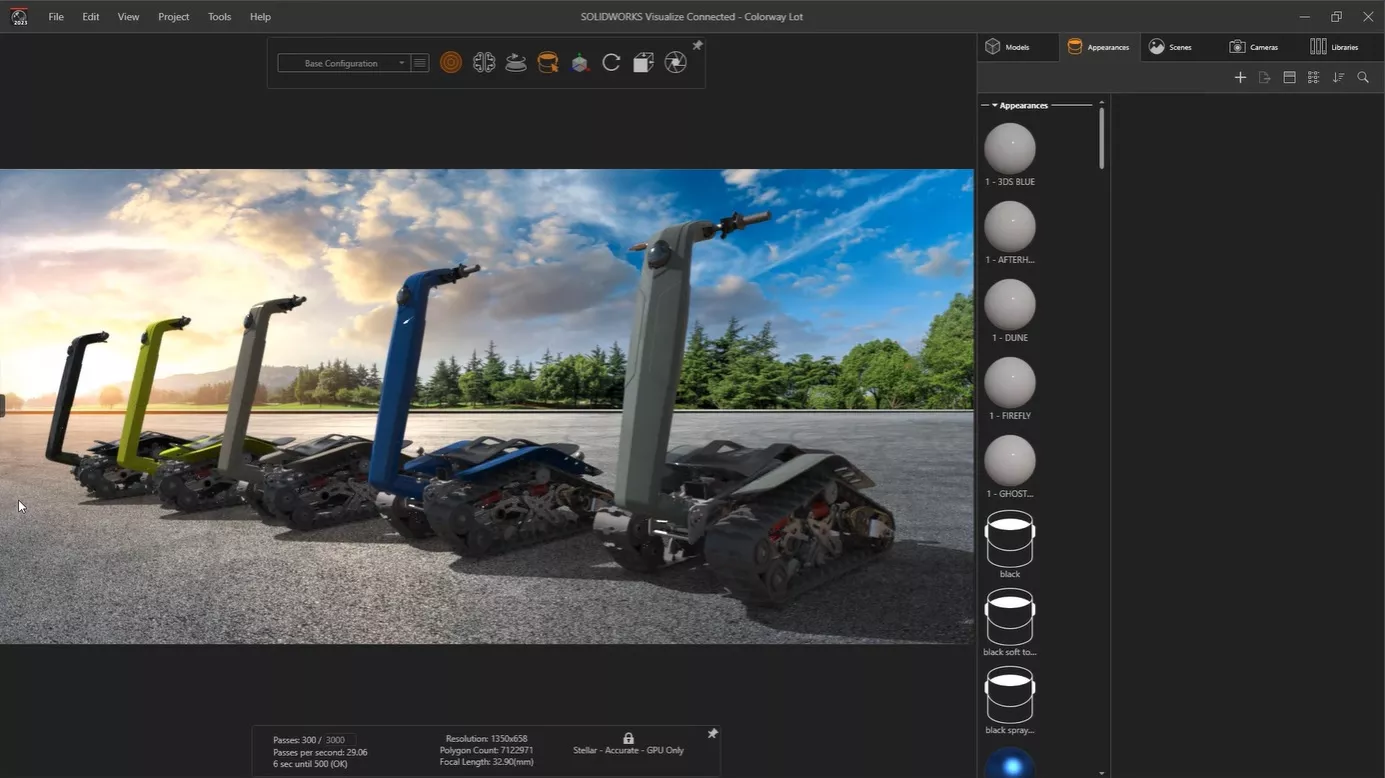Switch appearances to list view icon

1313,77
